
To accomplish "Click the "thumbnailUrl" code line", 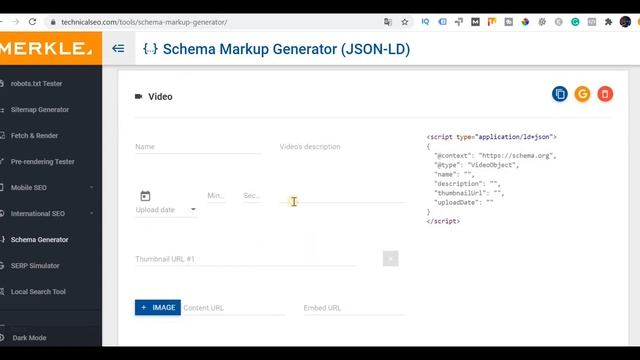I will pos(469,193).
